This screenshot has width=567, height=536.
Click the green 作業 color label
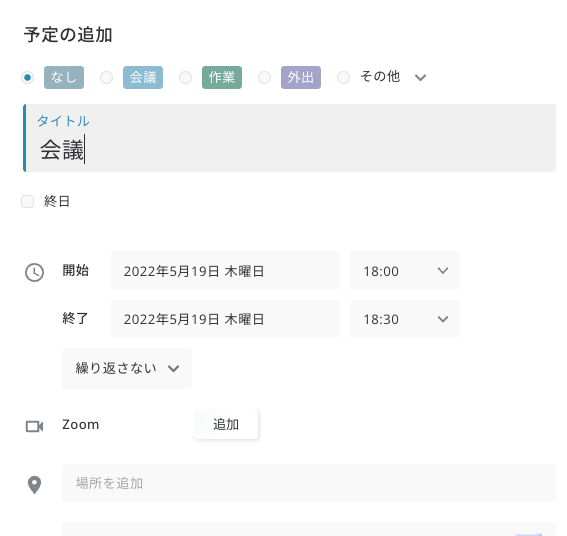(x=222, y=77)
